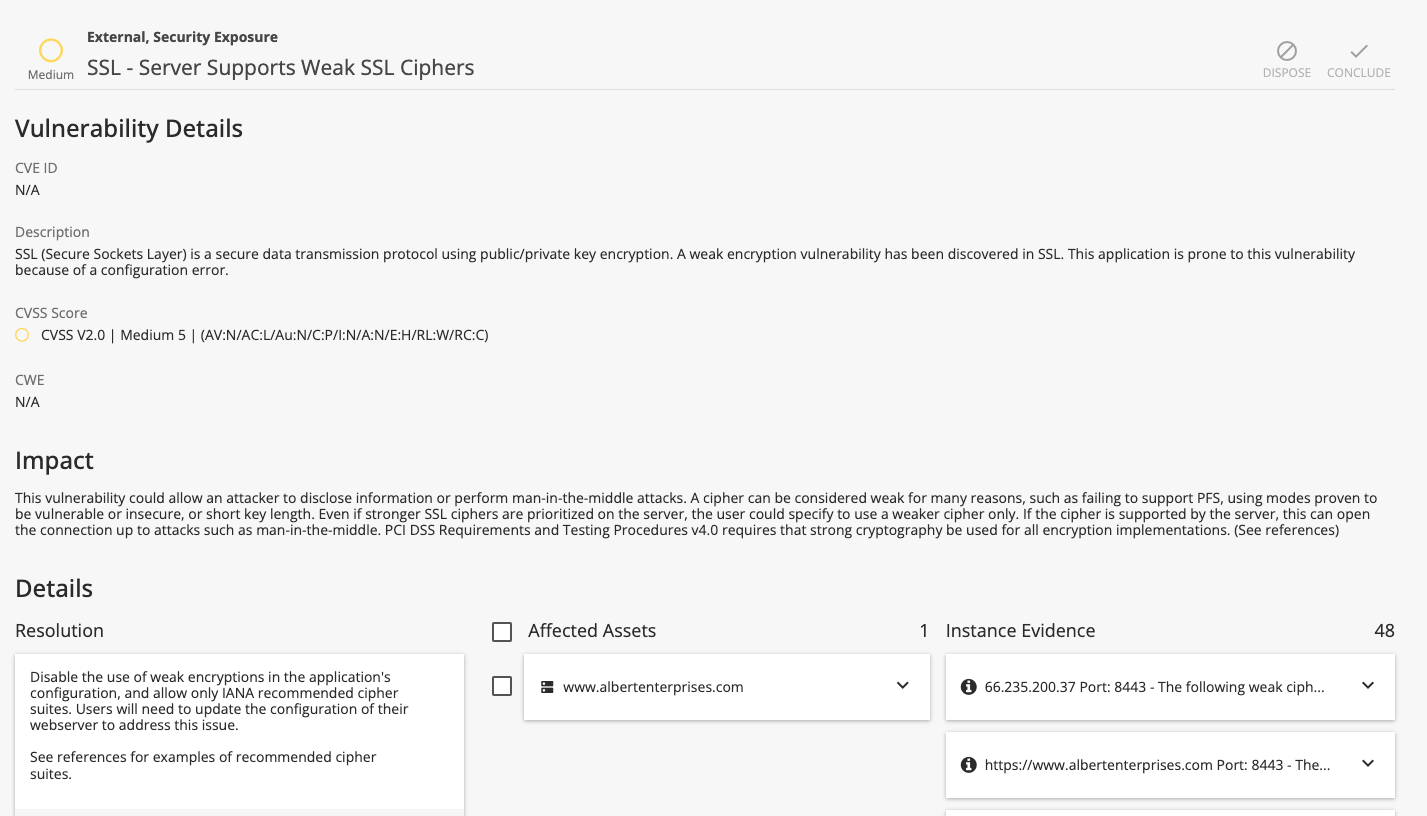The height and width of the screenshot is (816, 1427).
Task: Click info icon on 66.235.200.37 evidence
Action: [968, 687]
